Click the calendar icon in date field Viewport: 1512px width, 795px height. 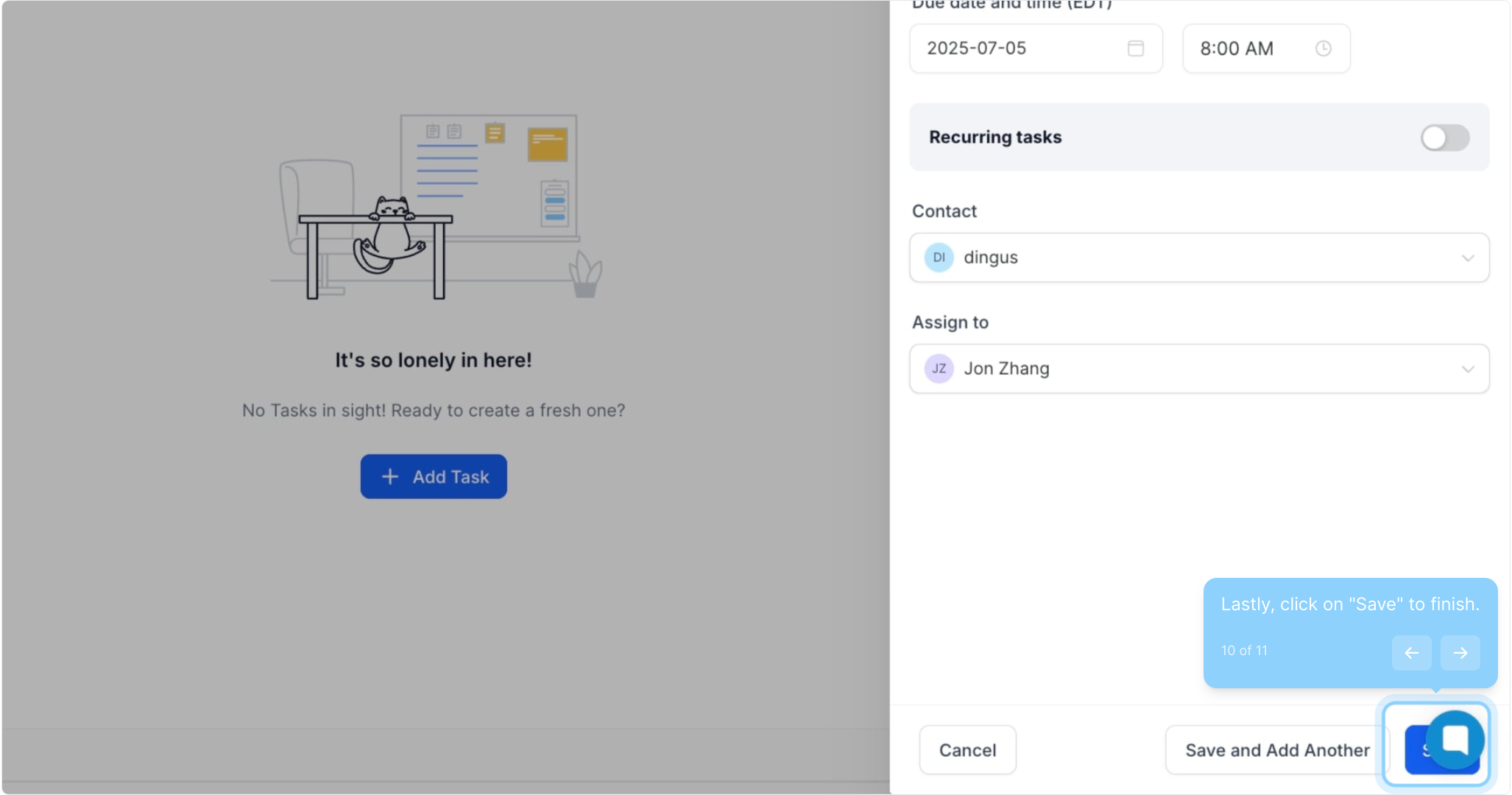[x=1135, y=49]
